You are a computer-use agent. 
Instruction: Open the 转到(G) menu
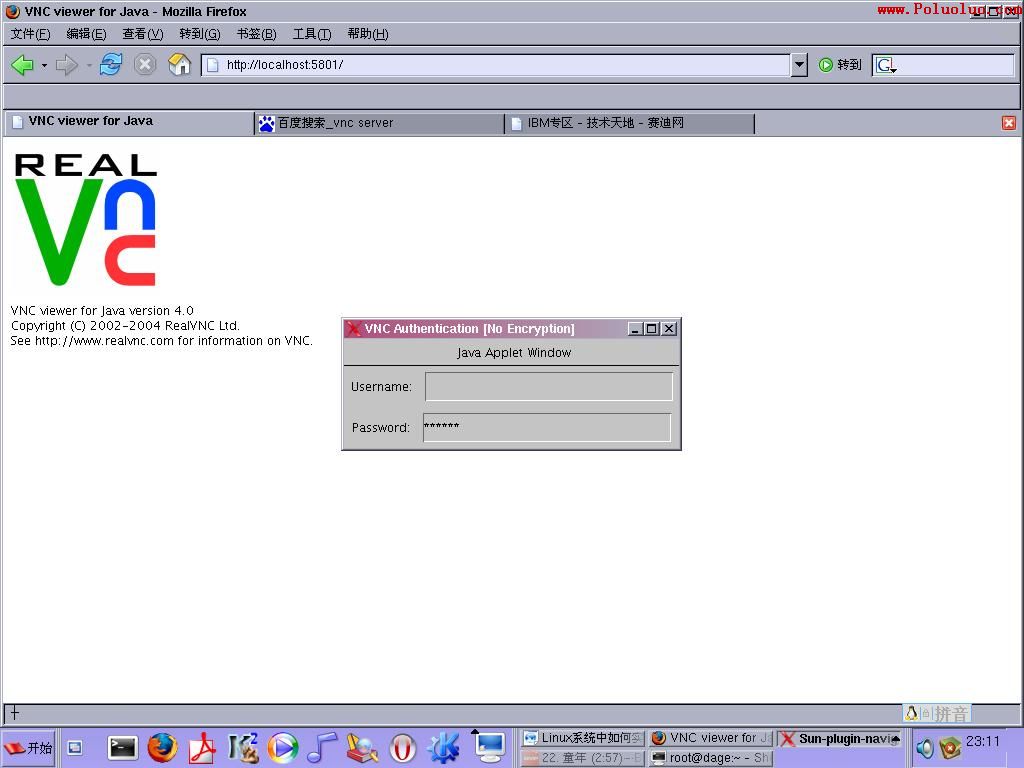199,34
